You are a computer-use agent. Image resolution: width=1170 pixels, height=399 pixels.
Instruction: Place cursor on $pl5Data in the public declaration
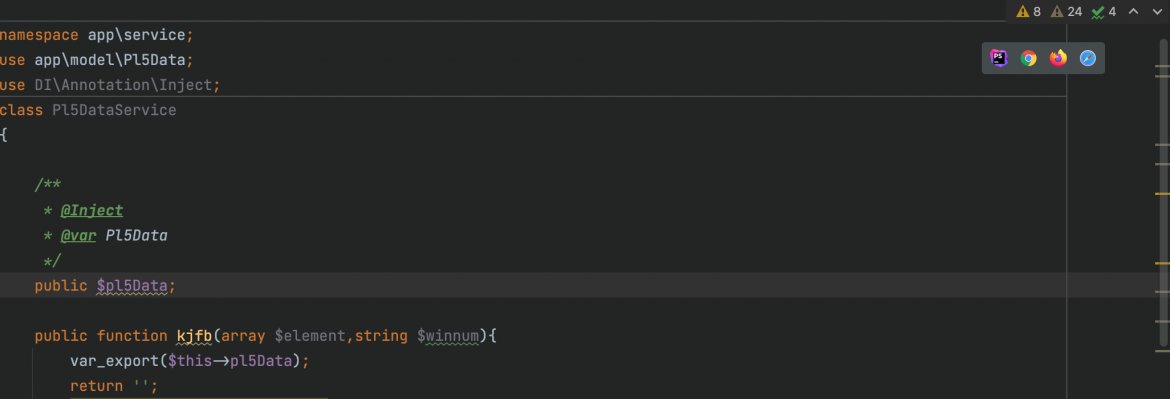(132, 286)
